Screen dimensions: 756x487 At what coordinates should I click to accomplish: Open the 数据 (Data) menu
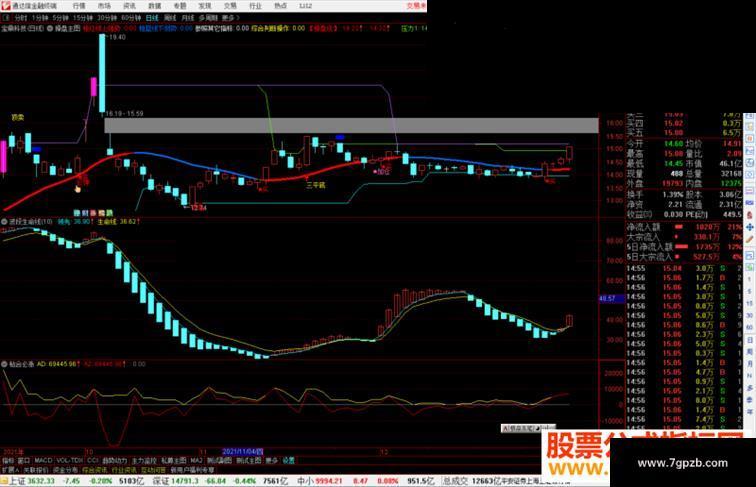[154, 6]
